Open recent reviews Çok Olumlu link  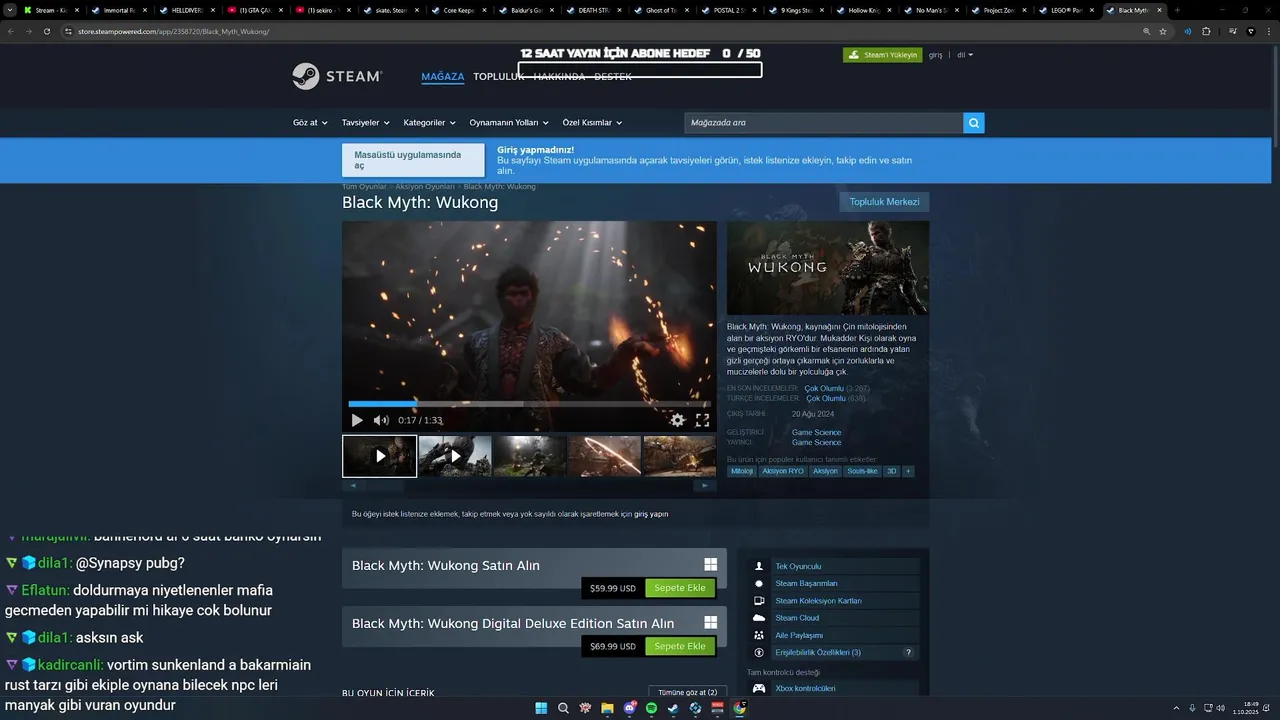(x=824, y=388)
